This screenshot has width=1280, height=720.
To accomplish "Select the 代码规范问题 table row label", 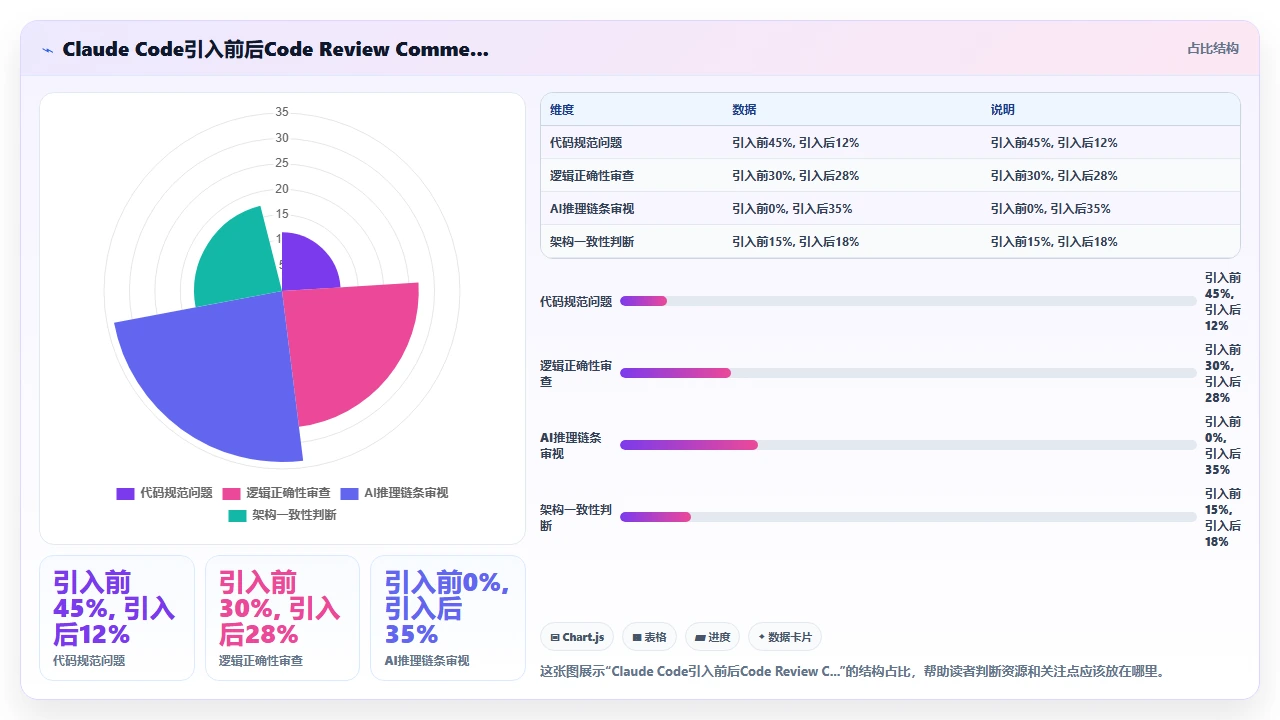I will [586, 143].
